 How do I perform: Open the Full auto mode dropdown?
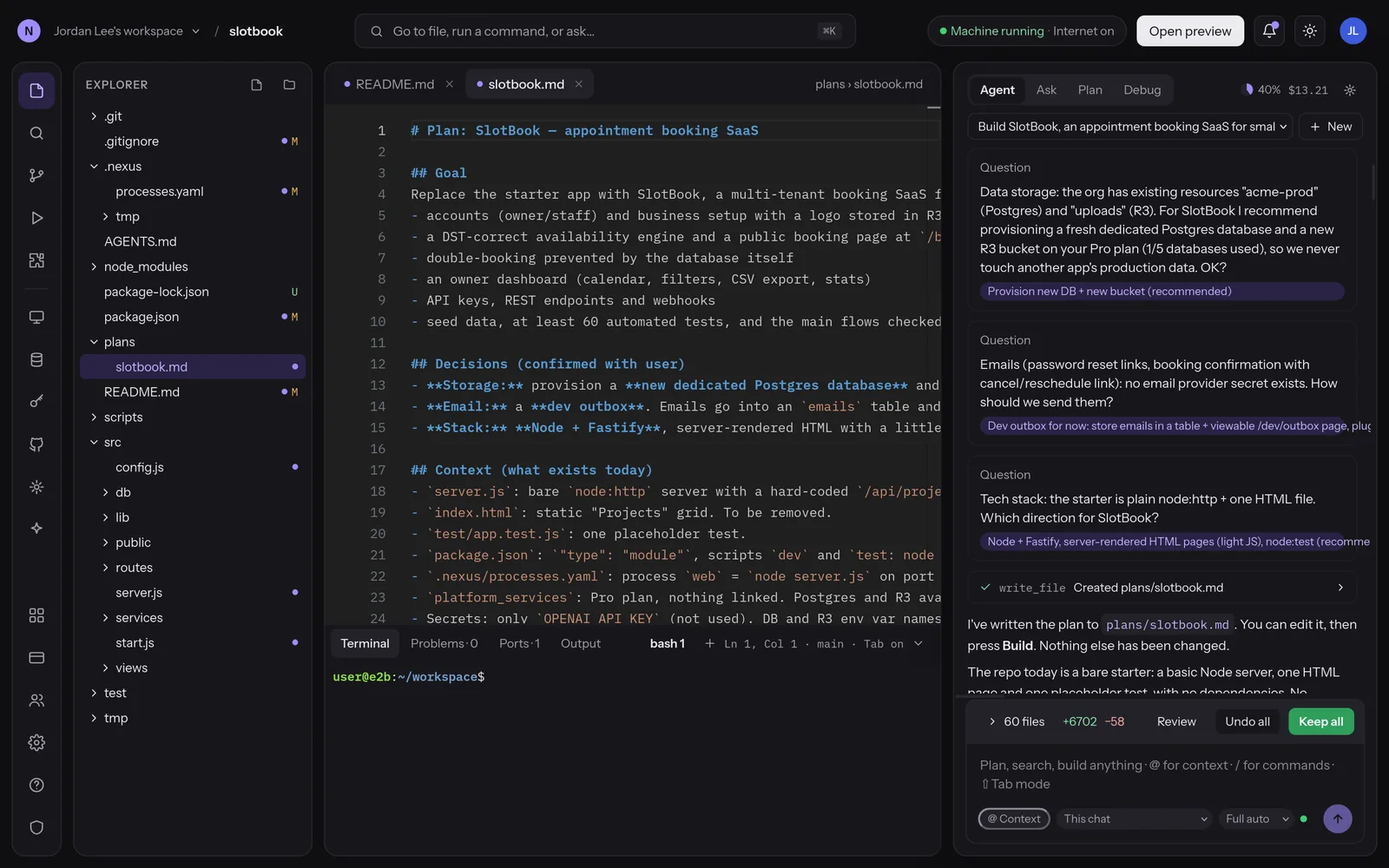tap(1257, 819)
